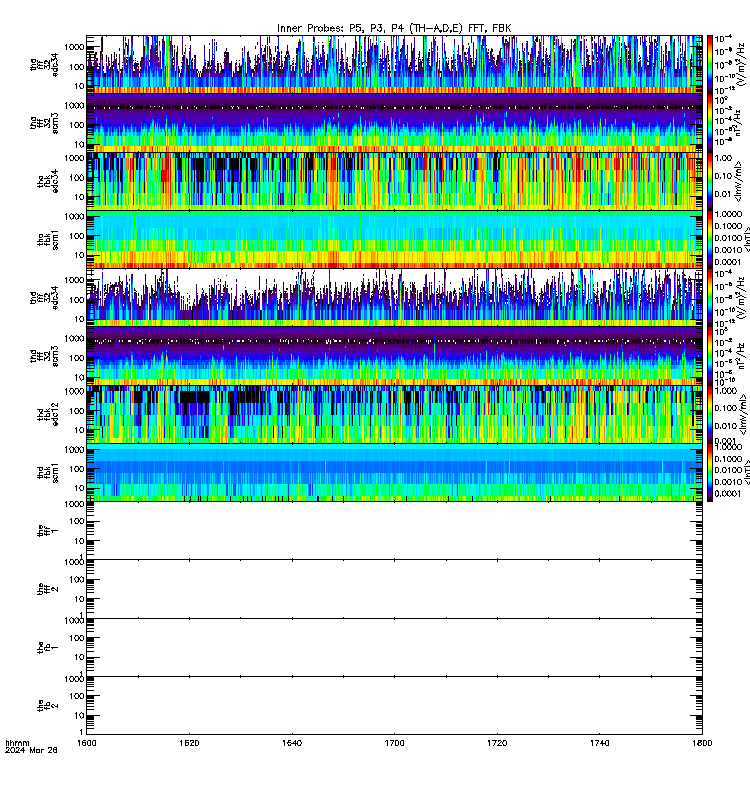Click the "thd fff 32 scm3" axis label

click(44, 356)
